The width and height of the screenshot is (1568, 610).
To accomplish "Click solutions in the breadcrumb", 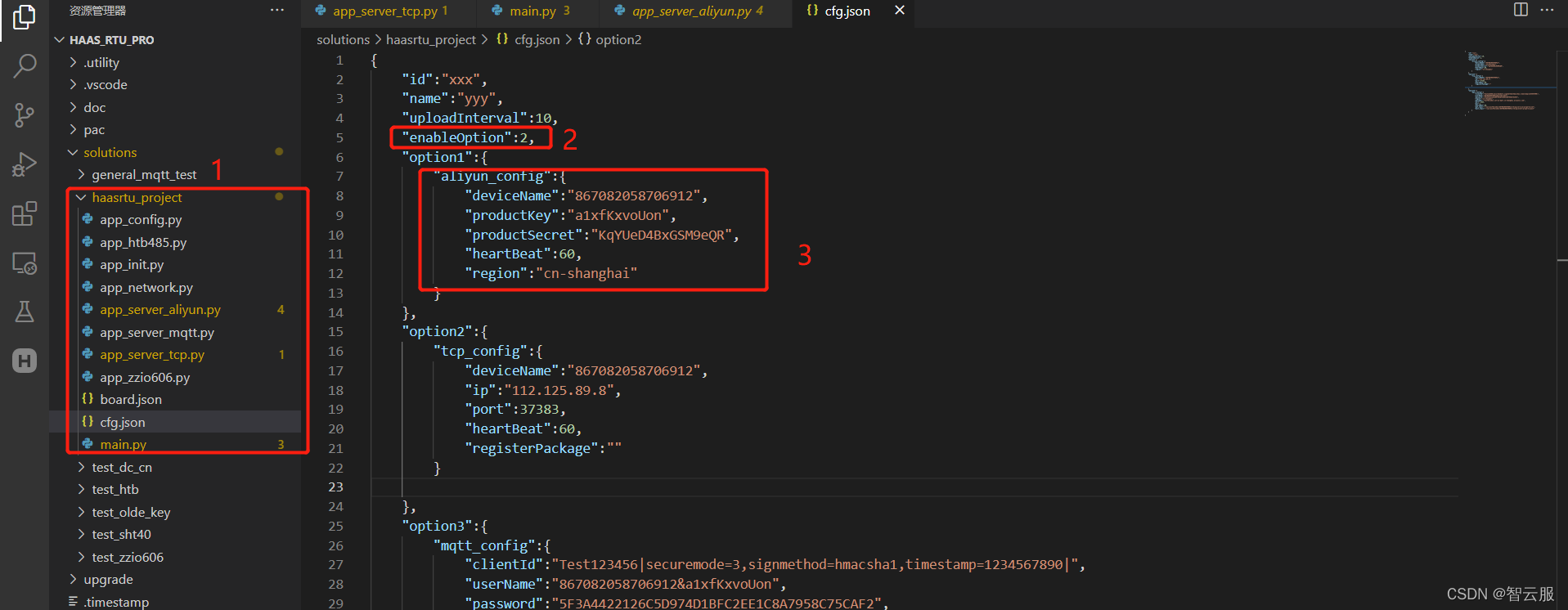I will (x=343, y=39).
